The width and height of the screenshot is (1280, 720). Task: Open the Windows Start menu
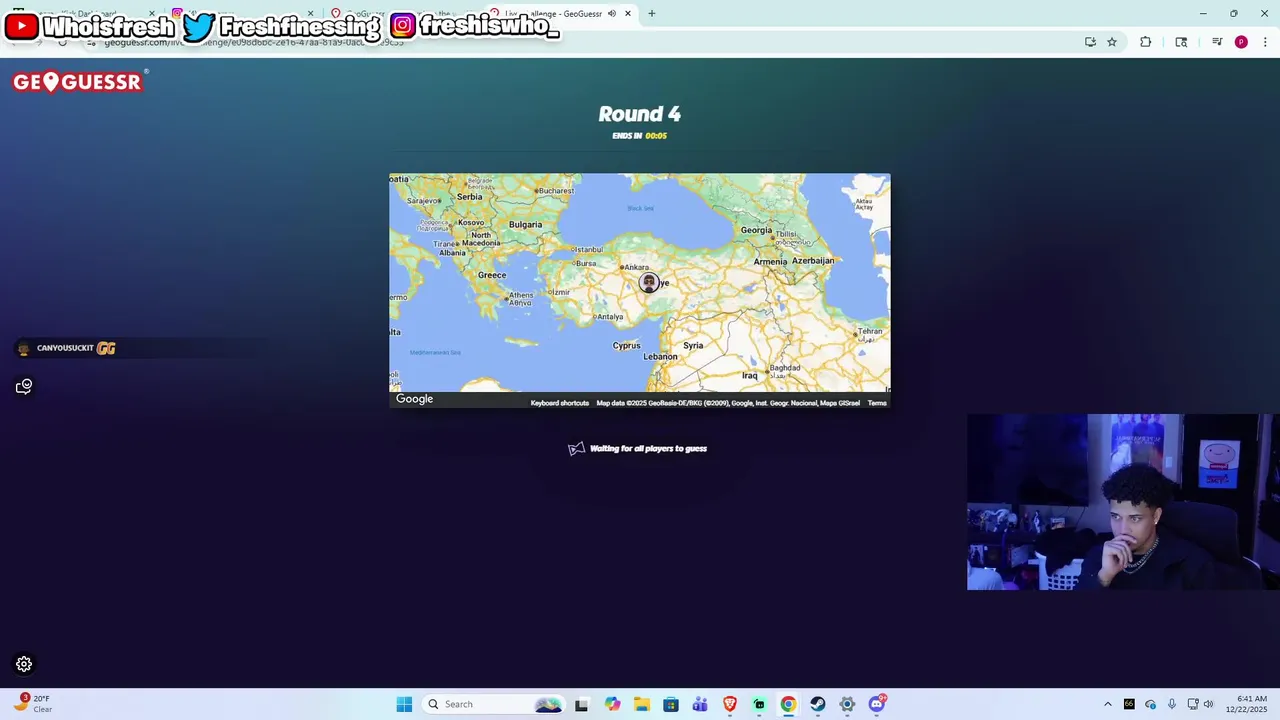[404, 704]
